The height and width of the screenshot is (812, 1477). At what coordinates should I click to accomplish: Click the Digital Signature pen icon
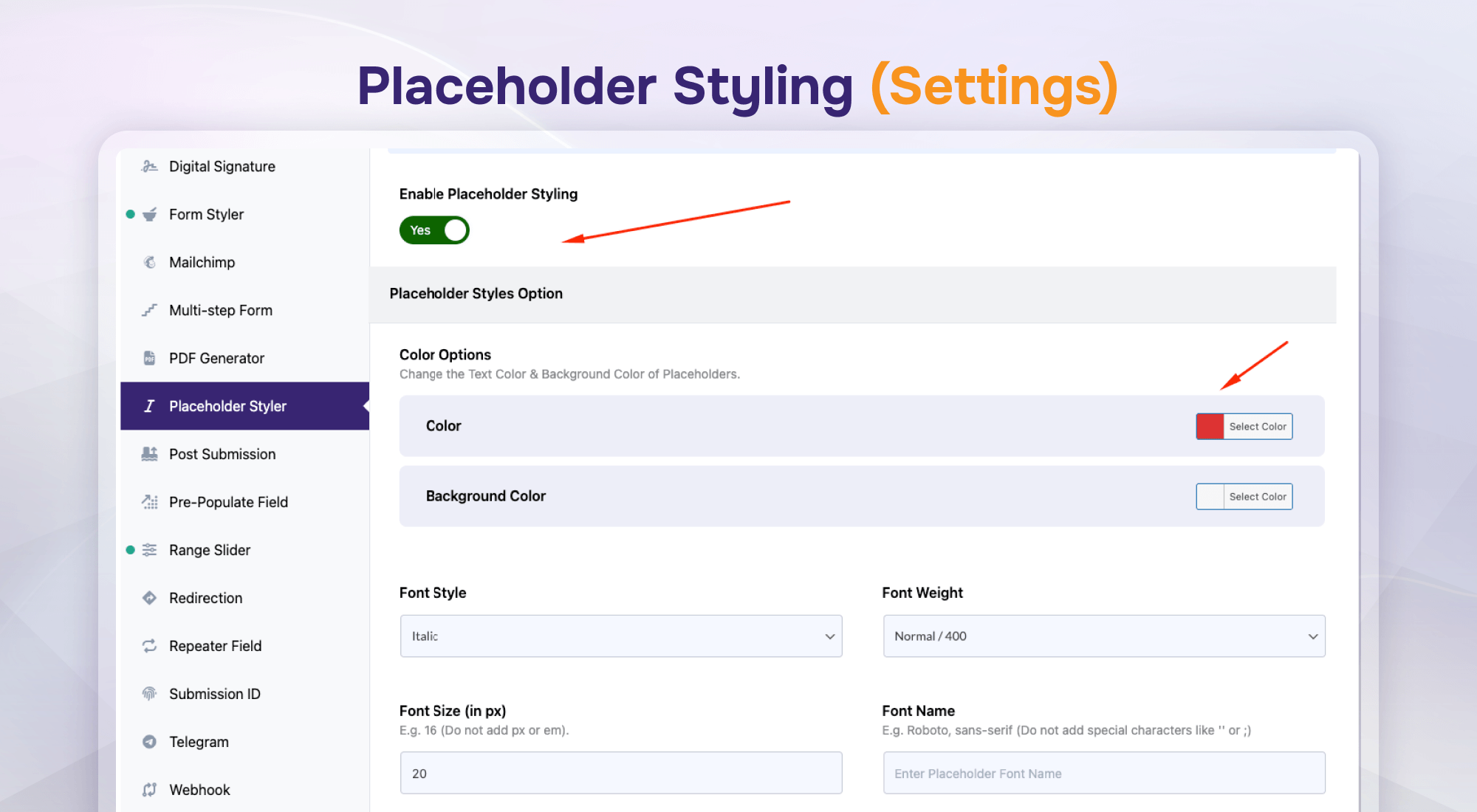pyautogui.click(x=149, y=166)
